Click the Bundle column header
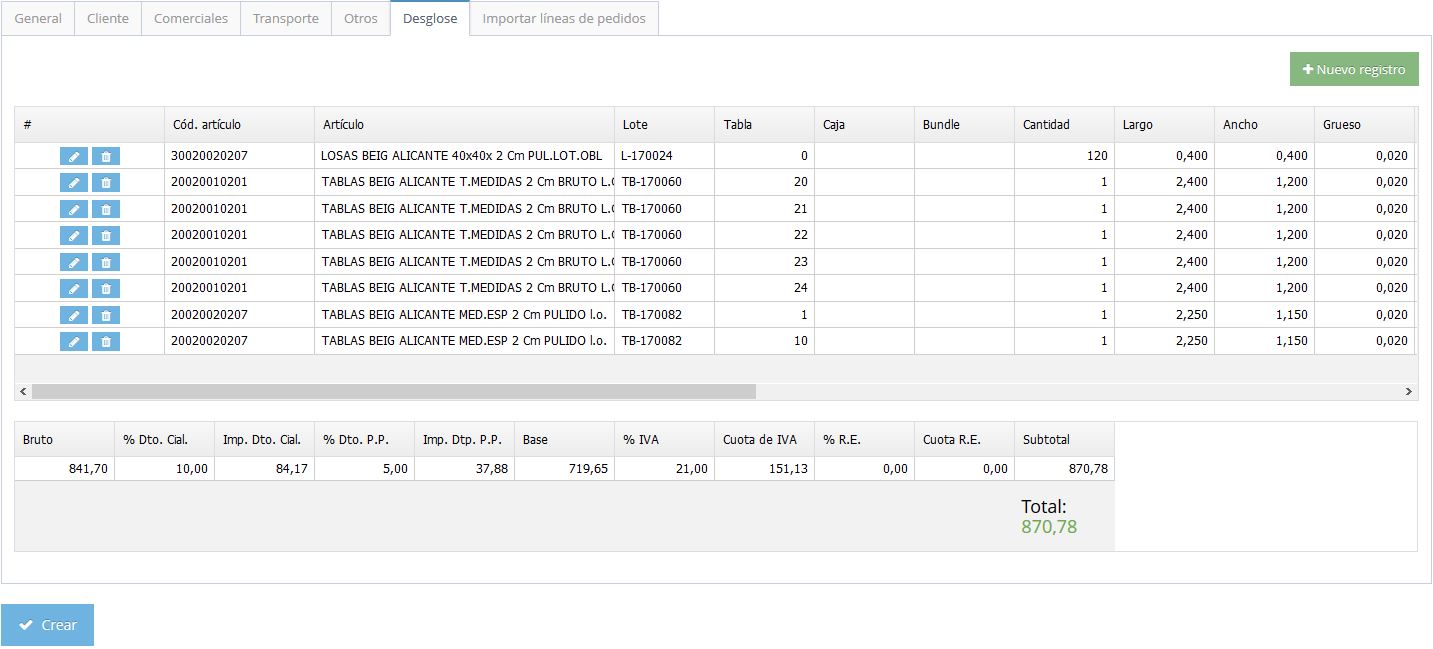 tap(965, 125)
